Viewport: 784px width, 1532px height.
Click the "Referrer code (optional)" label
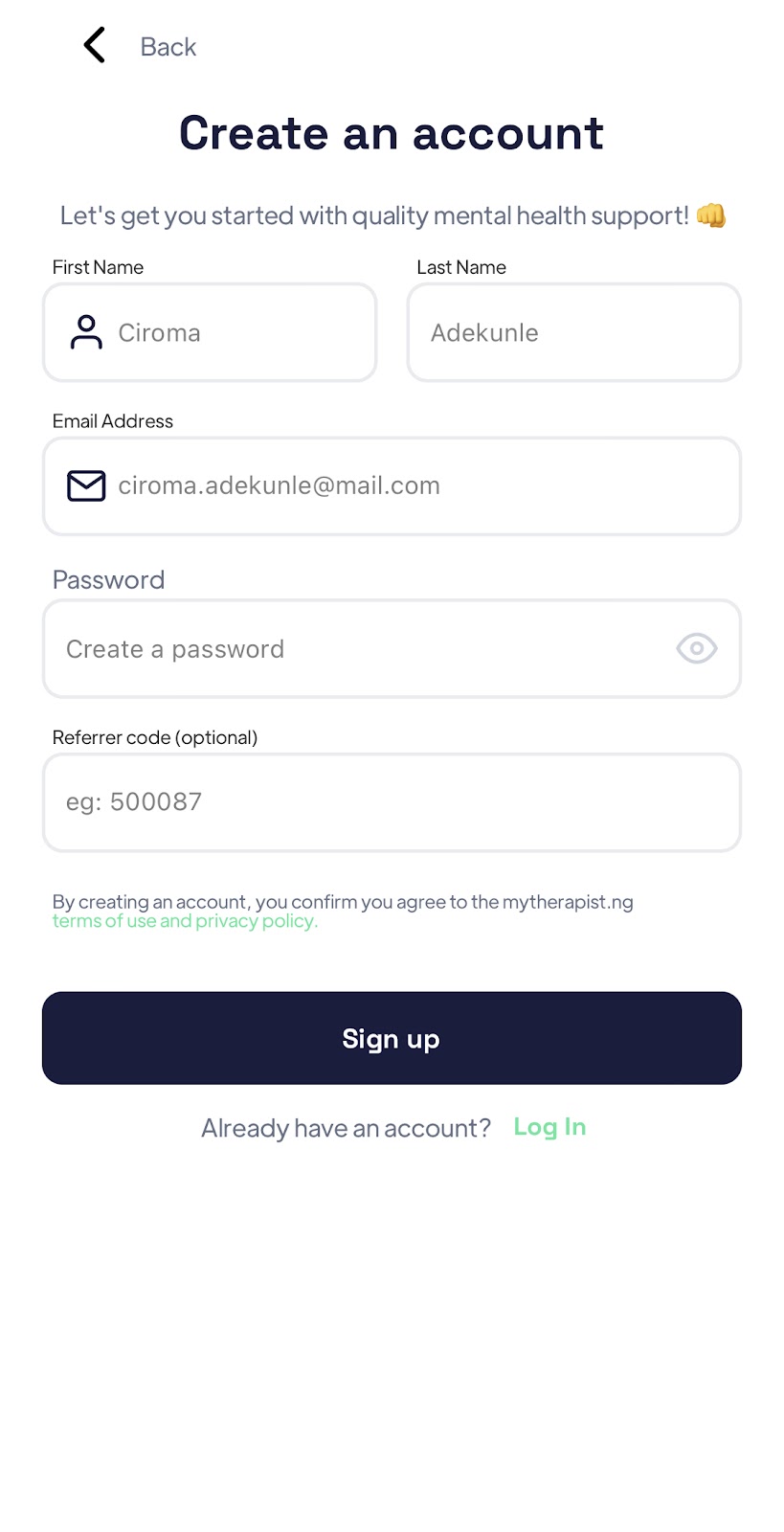tap(155, 737)
